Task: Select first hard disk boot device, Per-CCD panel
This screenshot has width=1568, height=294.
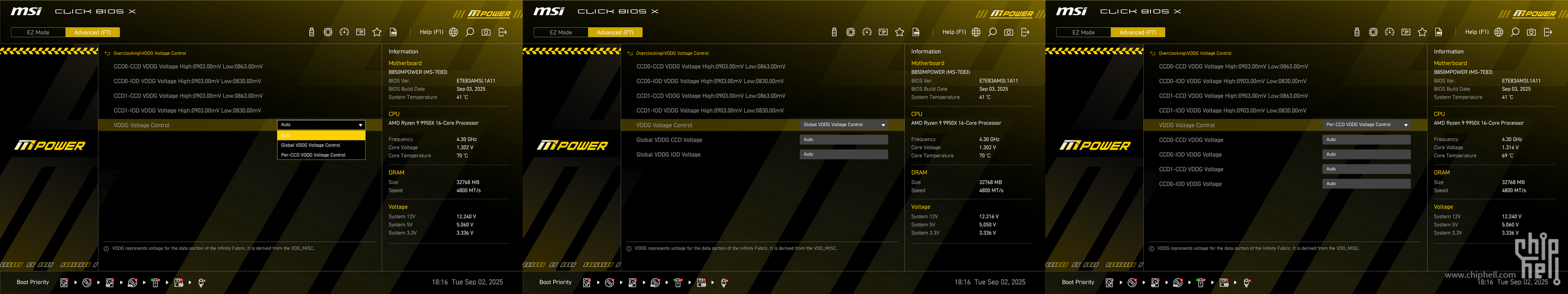Action: (1110, 283)
